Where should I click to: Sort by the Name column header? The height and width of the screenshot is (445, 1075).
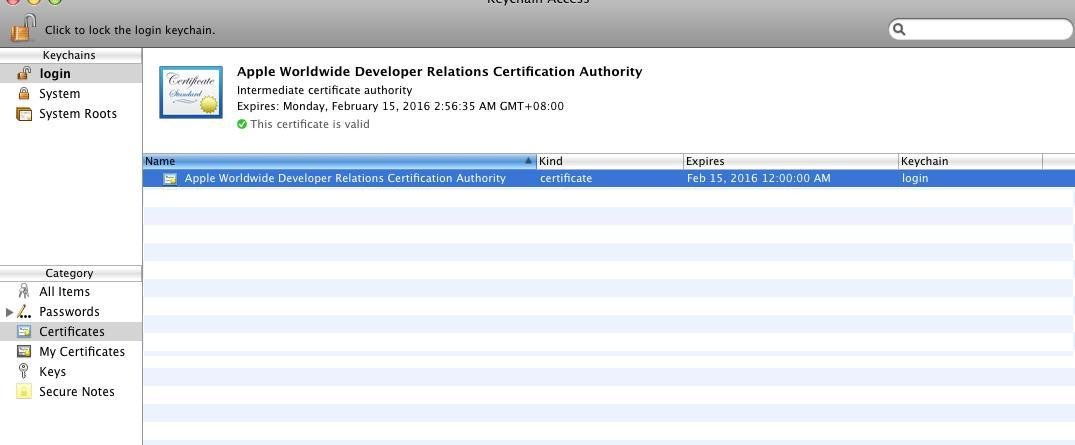(339, 161)
